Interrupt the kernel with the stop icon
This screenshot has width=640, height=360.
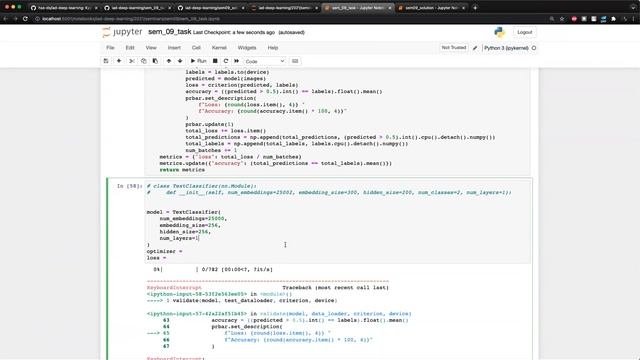pyautogui.click(x=215, y=61)
